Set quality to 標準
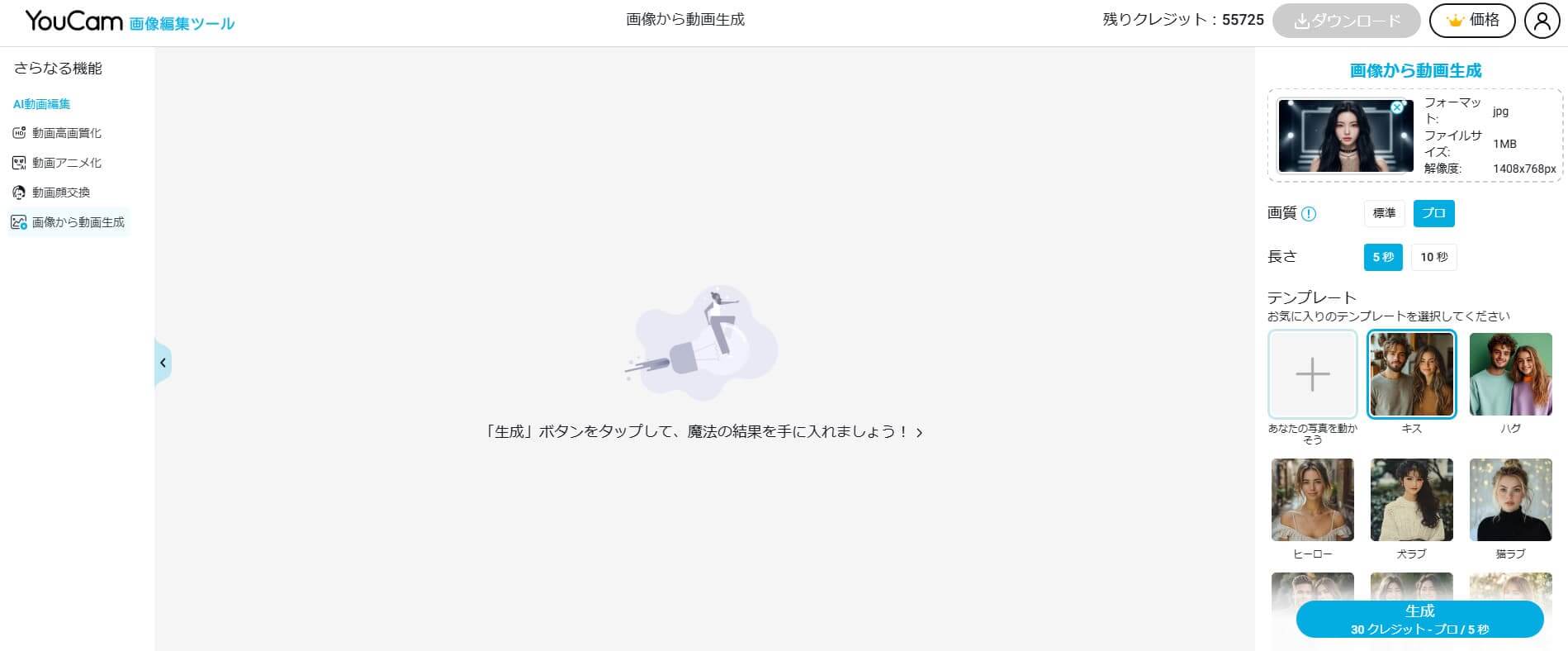 1384,213
